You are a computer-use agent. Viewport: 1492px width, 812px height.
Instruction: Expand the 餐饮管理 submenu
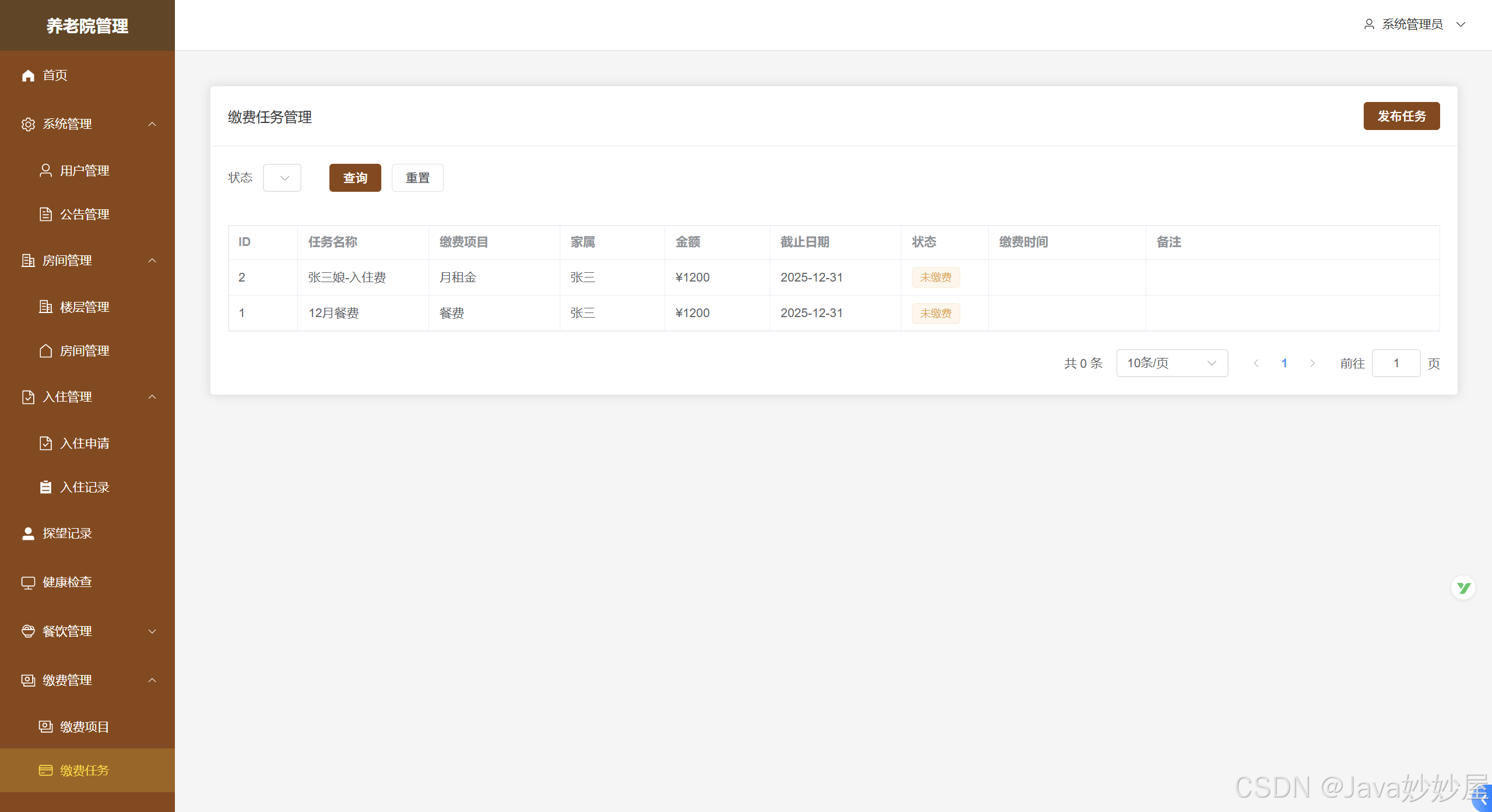[x=152, y=631]
